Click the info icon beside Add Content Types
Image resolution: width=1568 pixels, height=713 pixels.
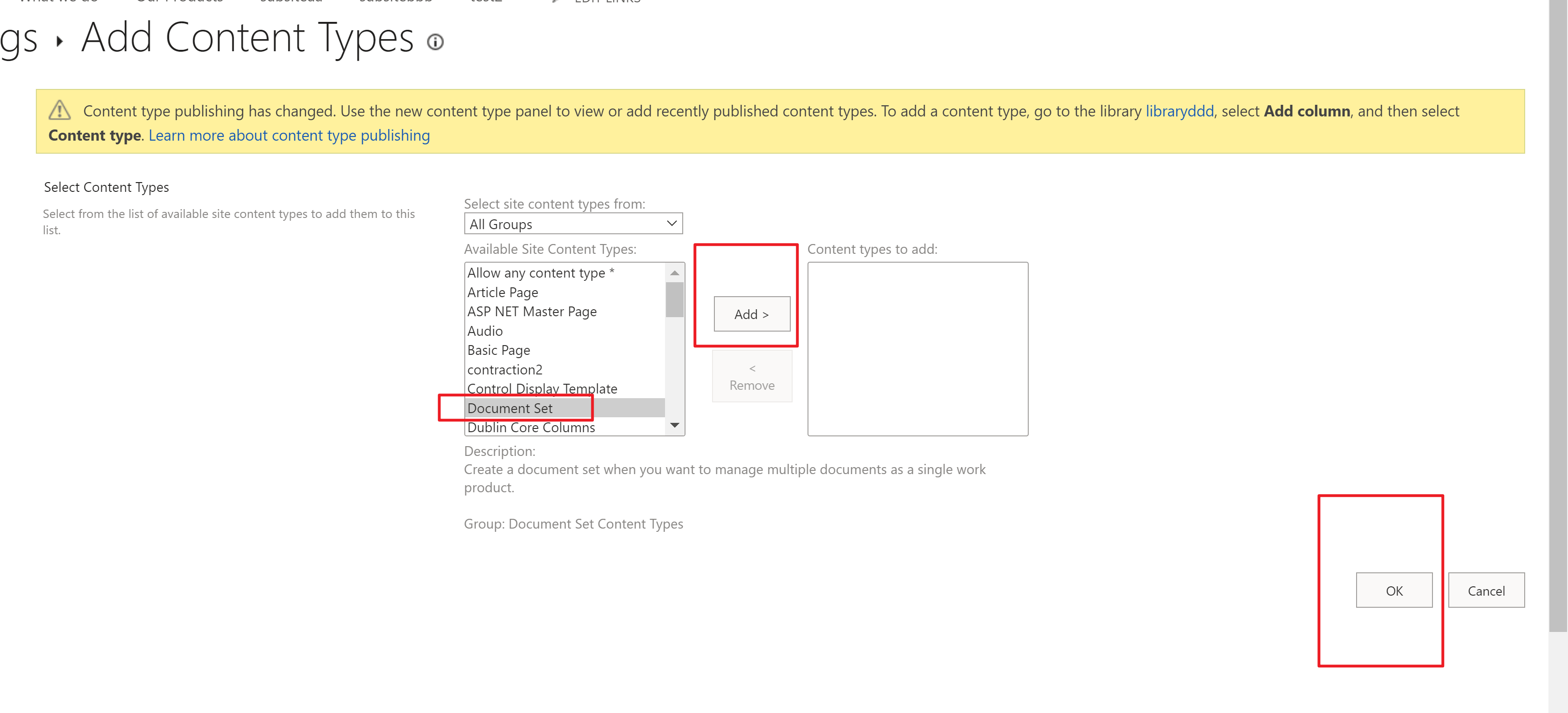pyautogui.click(x=434, y=42)
